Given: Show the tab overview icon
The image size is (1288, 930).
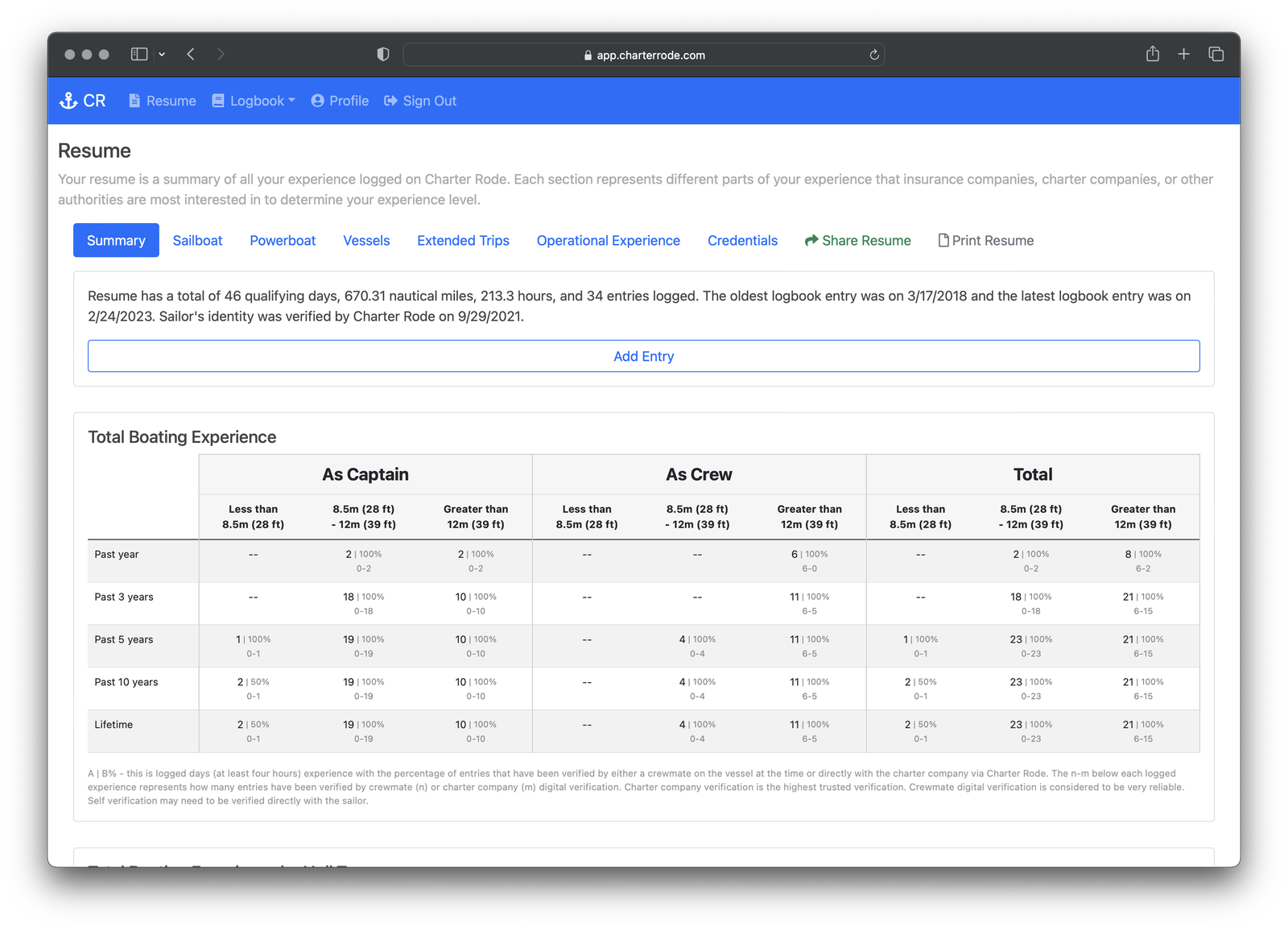Looking at the screenshot, I should [x=1216, y=54].
